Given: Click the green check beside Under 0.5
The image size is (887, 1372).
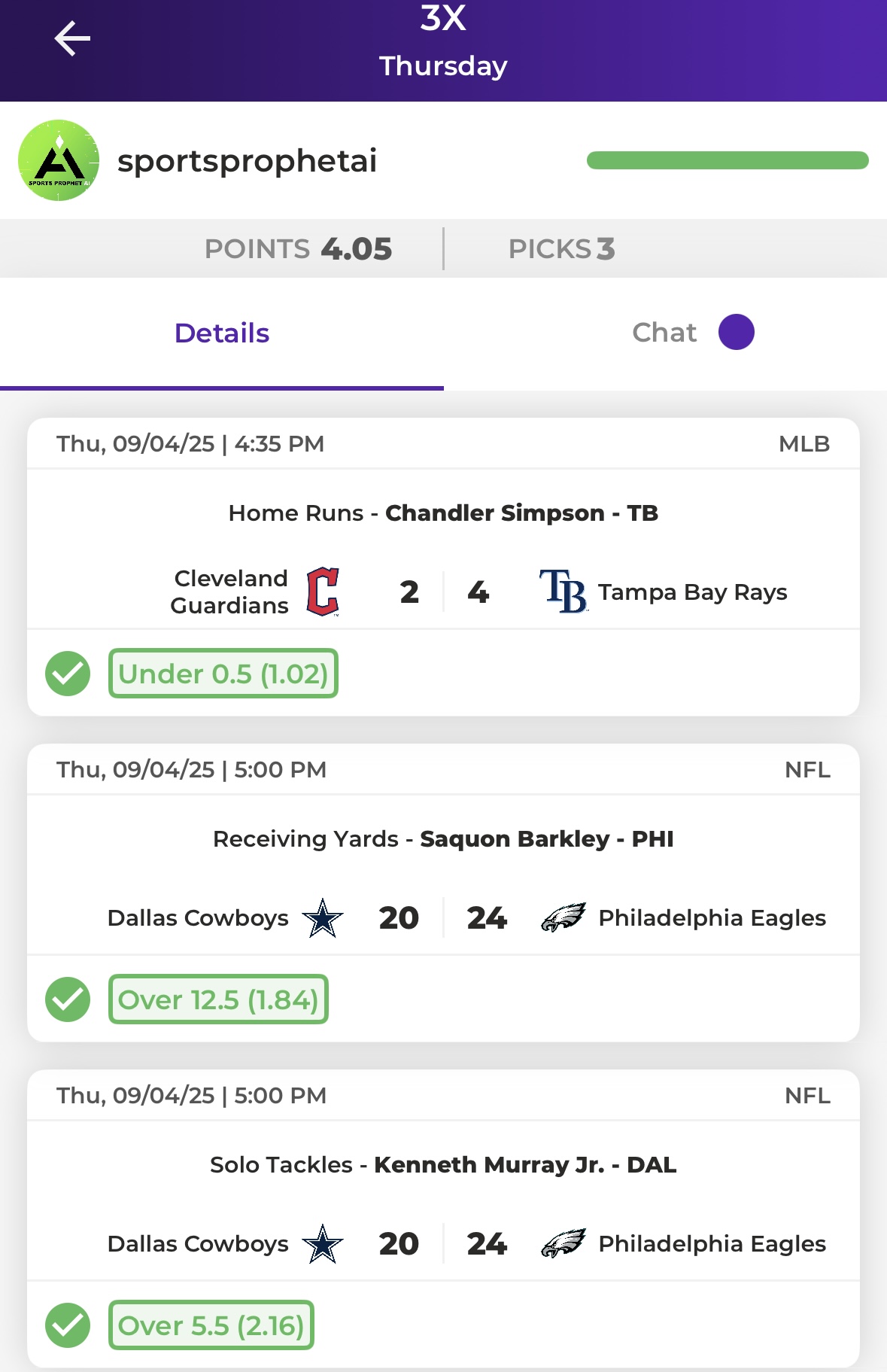Looking at the screenshot, I should point(68,674).
